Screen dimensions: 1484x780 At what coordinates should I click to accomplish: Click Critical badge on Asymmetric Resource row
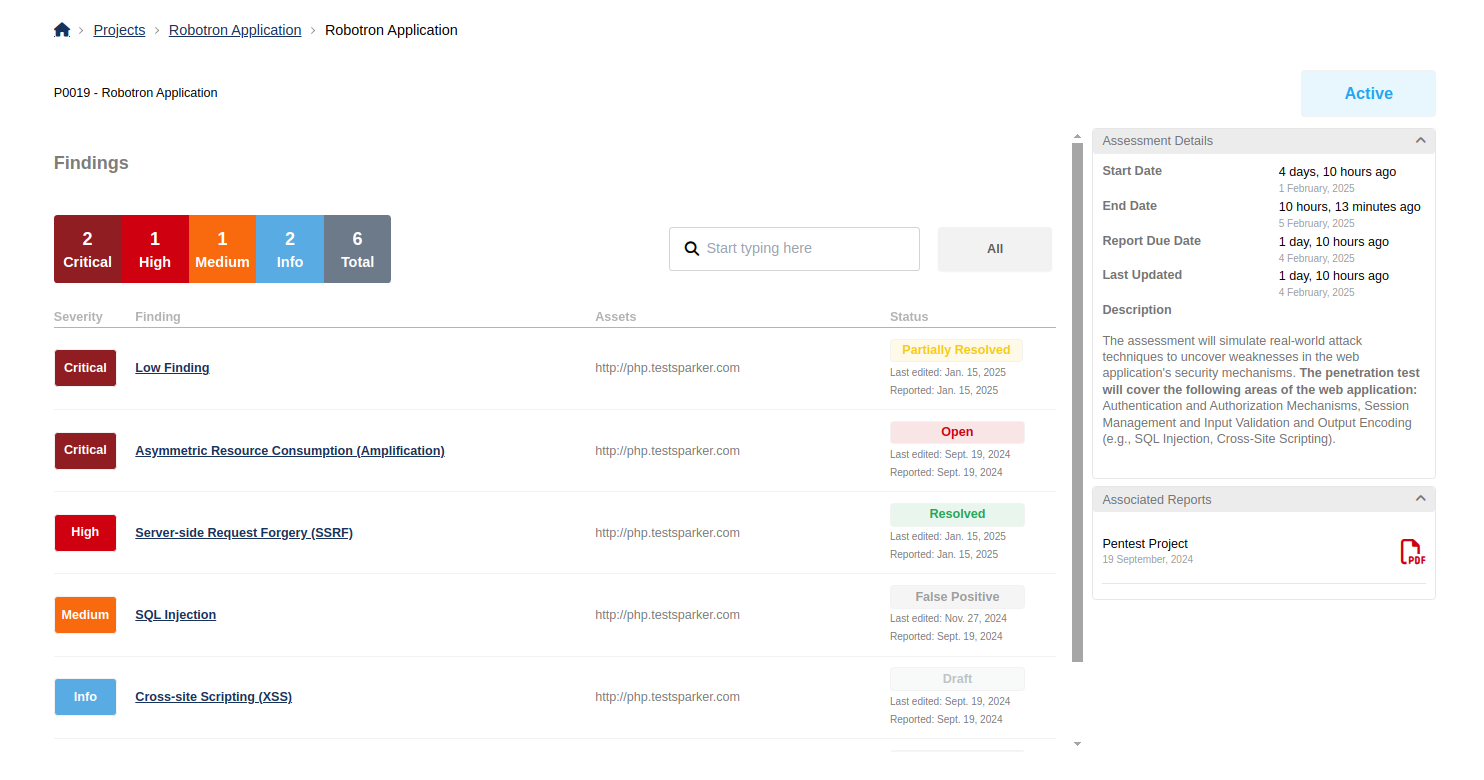click(x=85, y=451)
